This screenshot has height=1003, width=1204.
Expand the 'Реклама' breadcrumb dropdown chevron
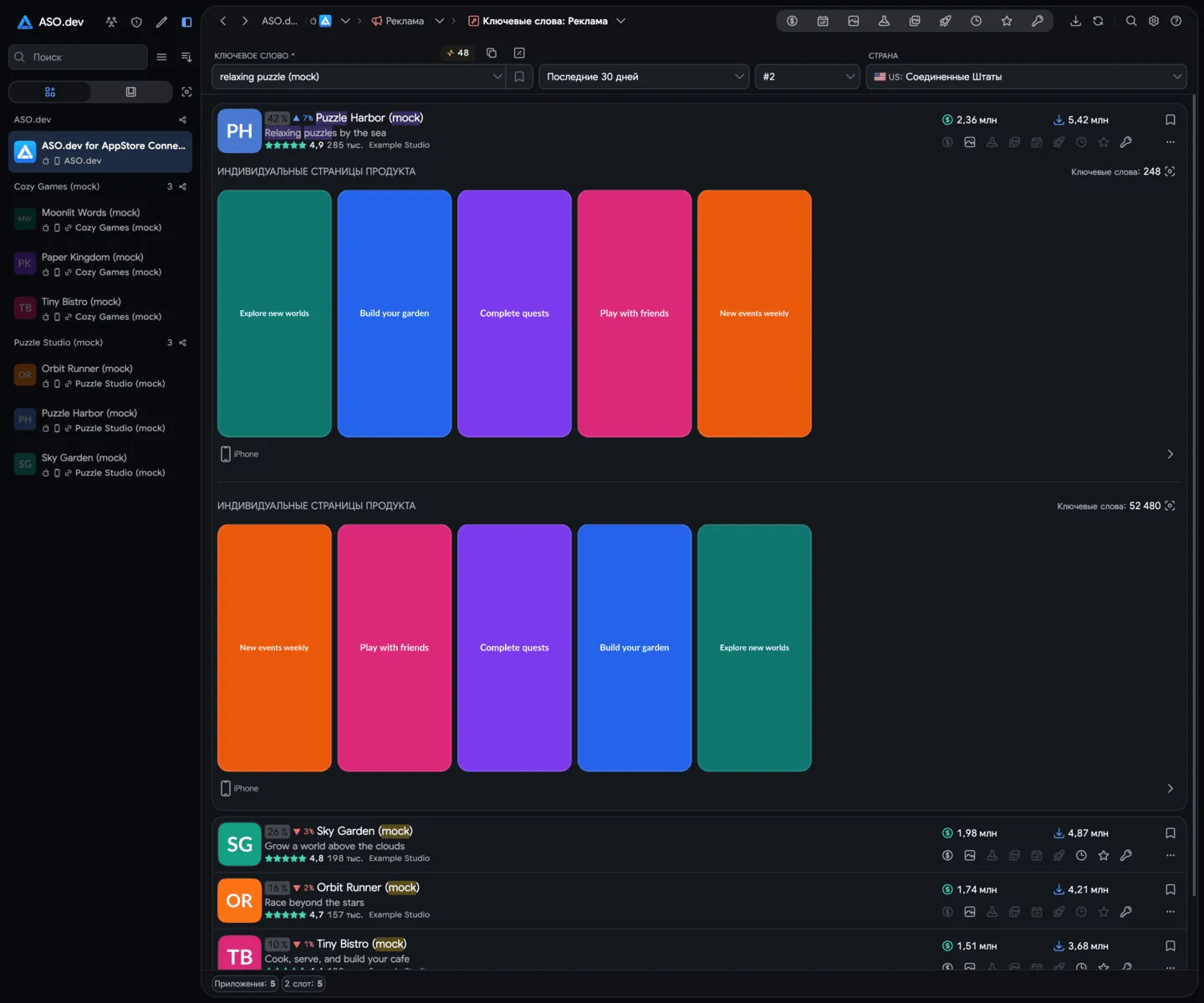[x=439, y=21]
